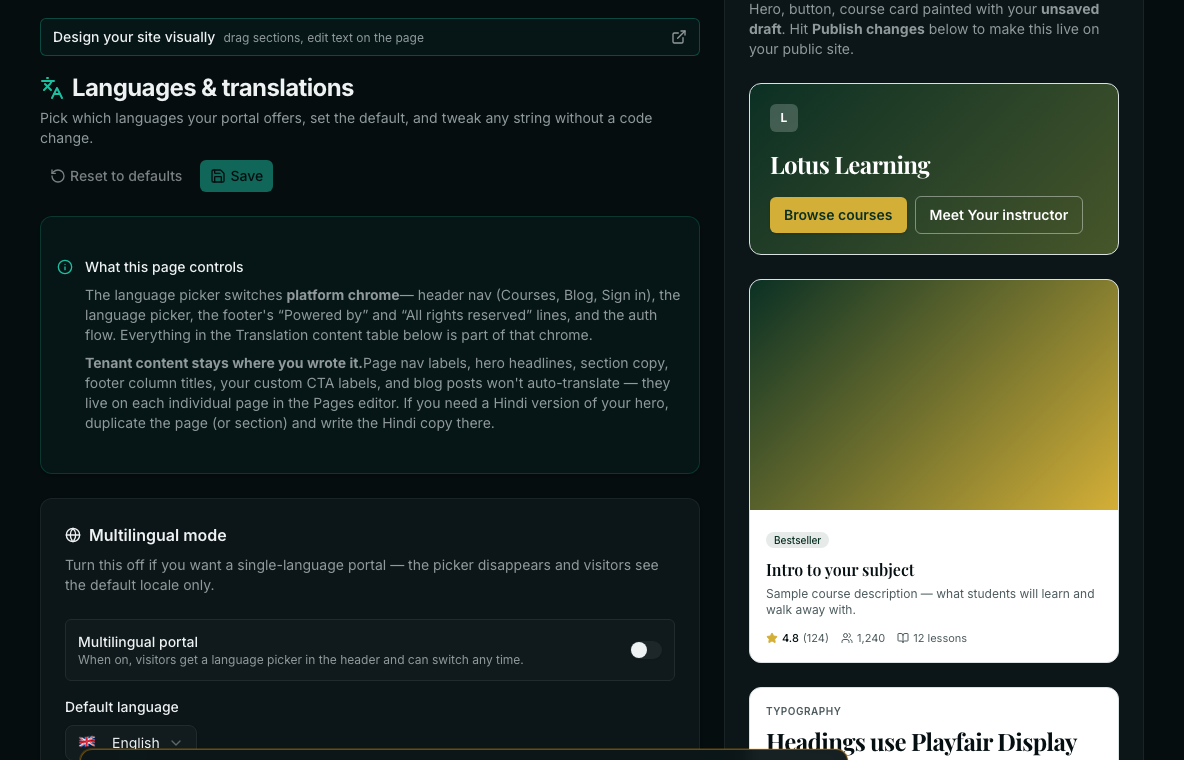Click the floppy disk icon in Save

tap(217, 176)
